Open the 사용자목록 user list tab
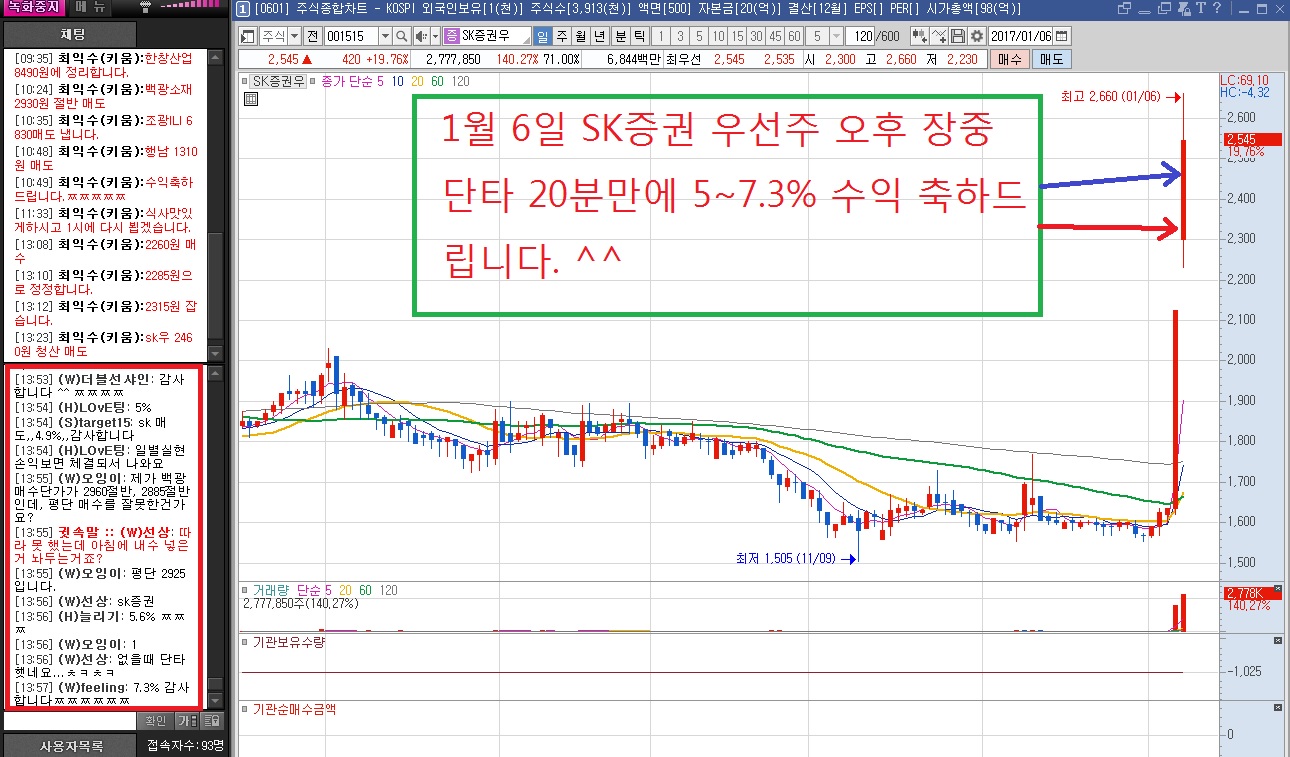The image size is (1290, 757). coord(71,746)
